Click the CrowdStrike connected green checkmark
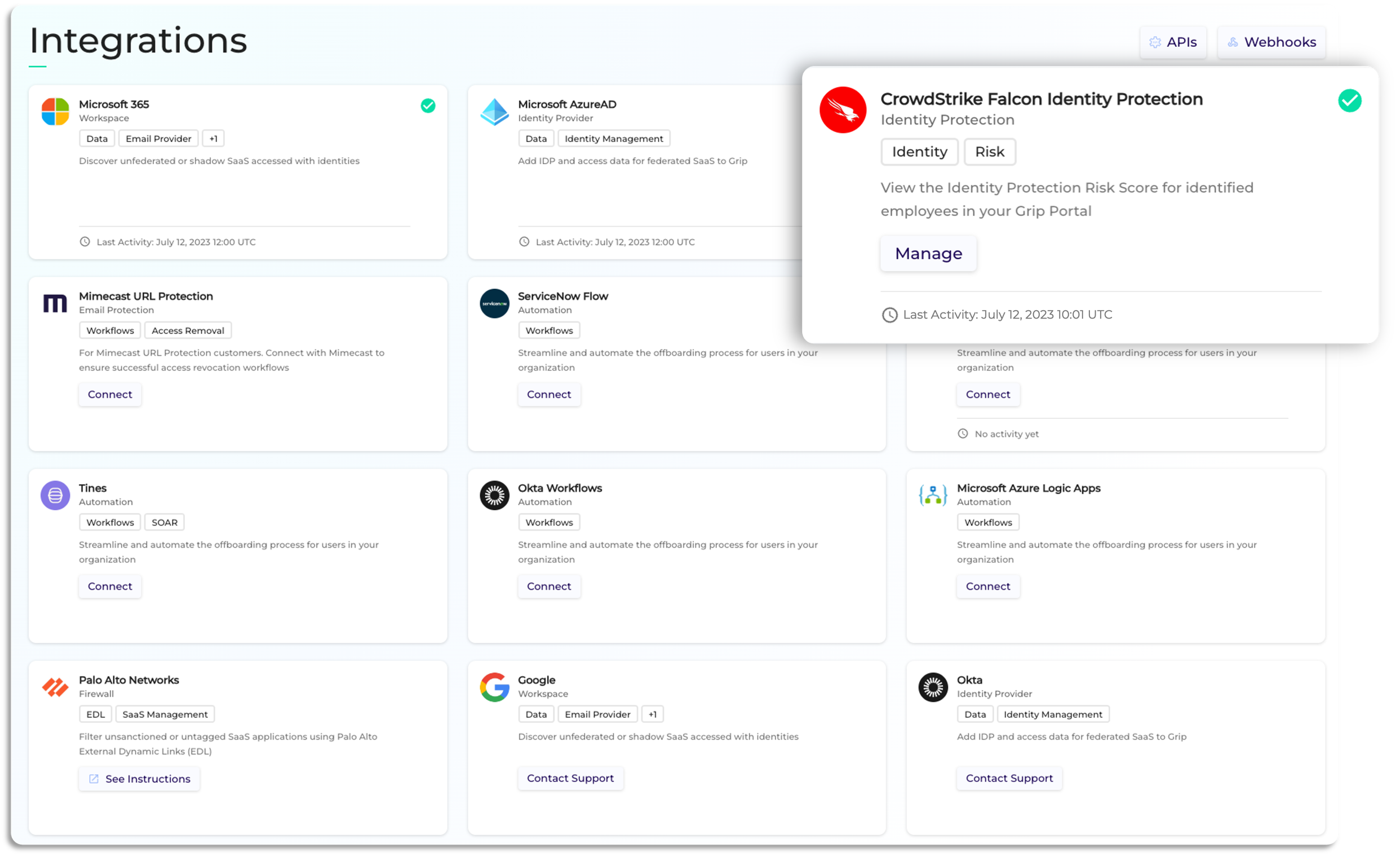The width and height of the screenshot is (1400, 857). (x=1349, y=100)
